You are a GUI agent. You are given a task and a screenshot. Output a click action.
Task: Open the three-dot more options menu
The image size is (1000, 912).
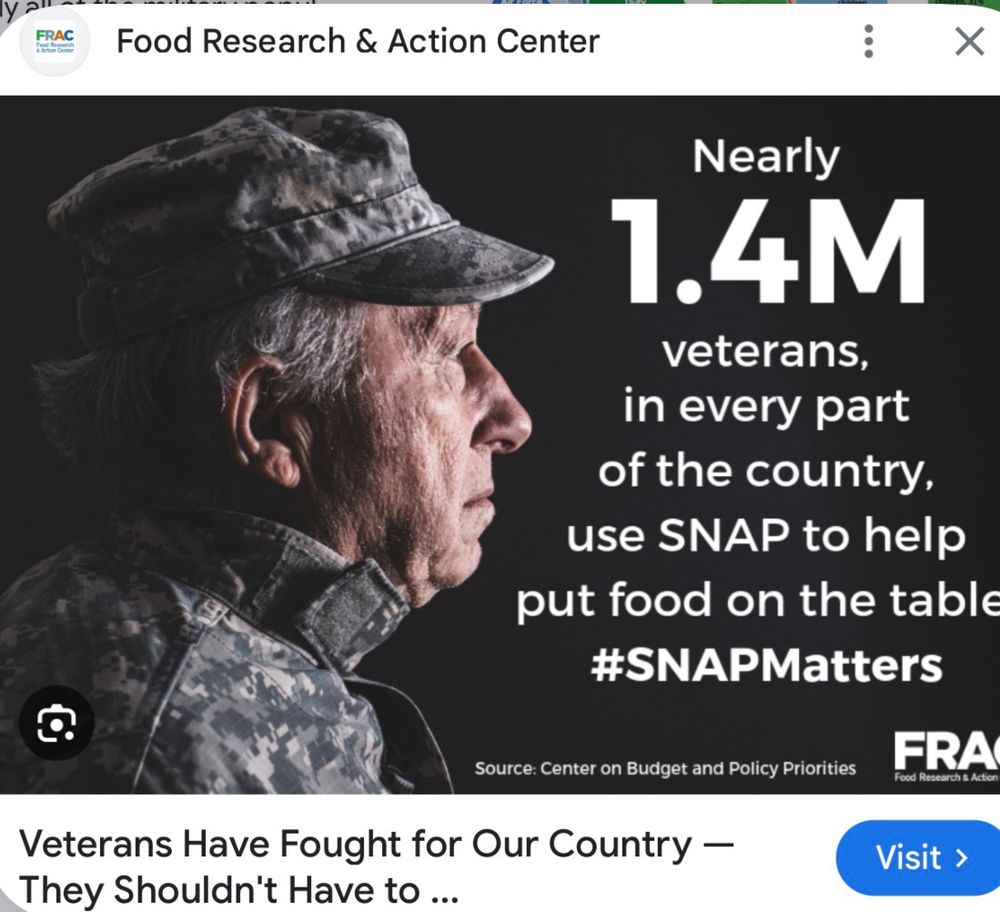(x=868, y=42)
